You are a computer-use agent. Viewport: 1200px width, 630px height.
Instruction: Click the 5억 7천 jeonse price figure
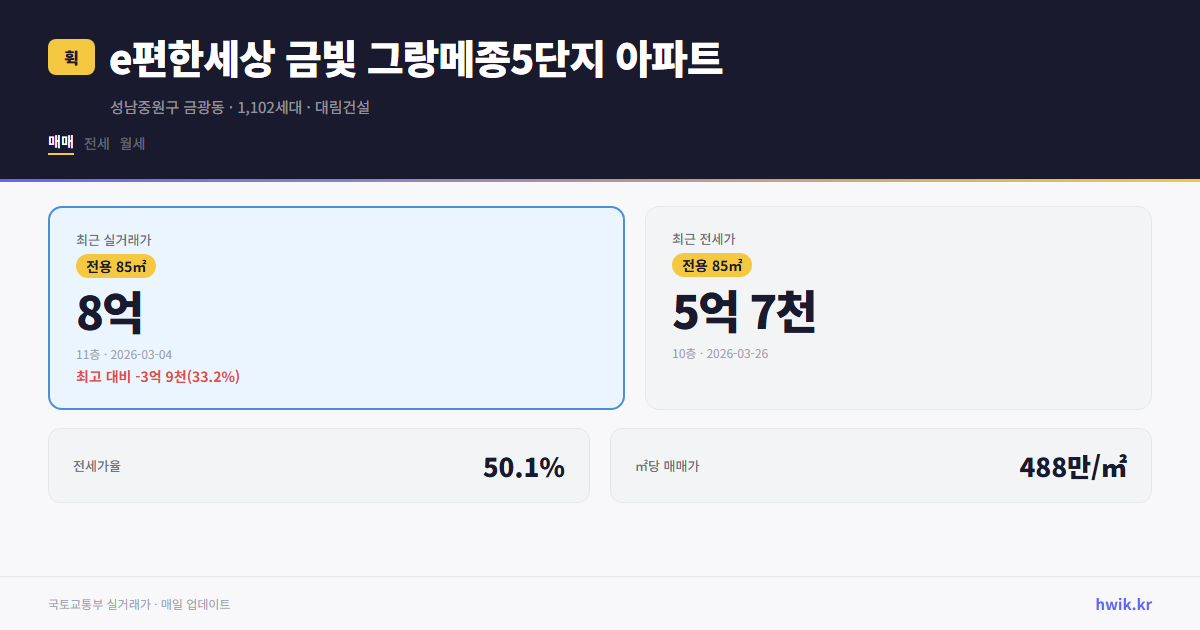(x=744, y=314)
